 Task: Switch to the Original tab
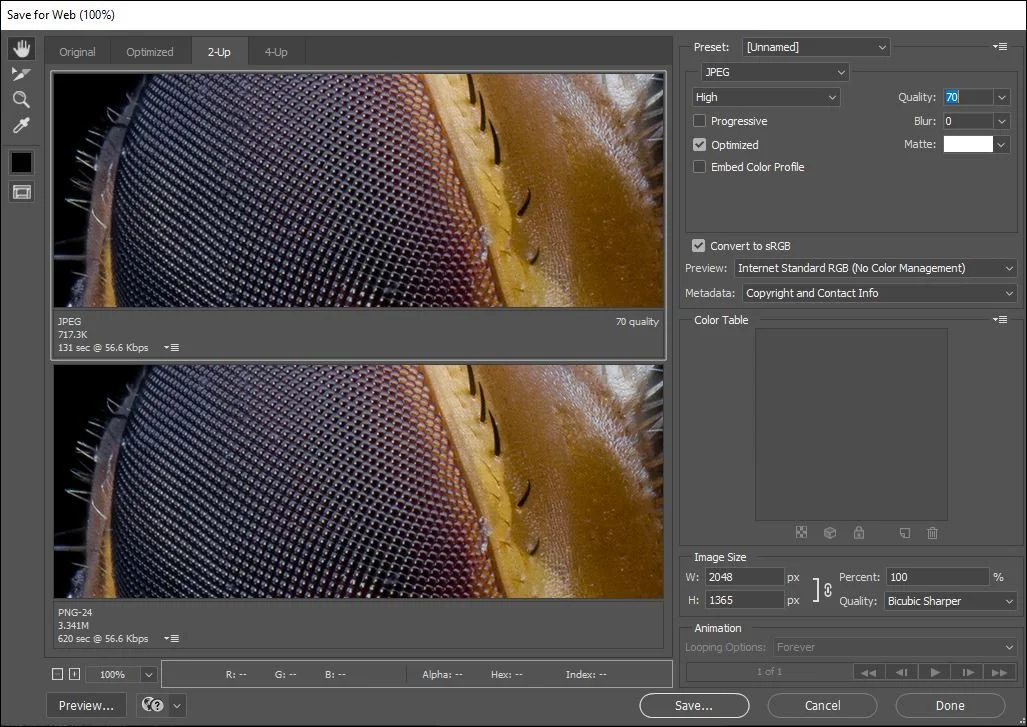(x=77, y=51)
